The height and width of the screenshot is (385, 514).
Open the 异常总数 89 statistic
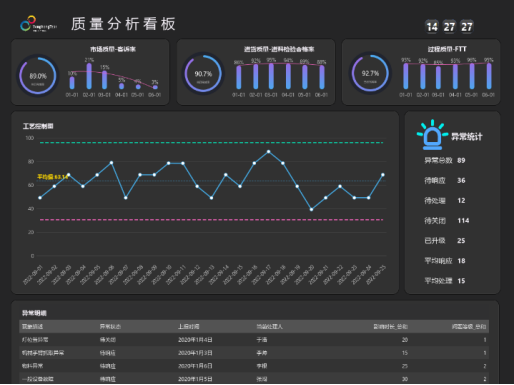(x=445, y=160)
